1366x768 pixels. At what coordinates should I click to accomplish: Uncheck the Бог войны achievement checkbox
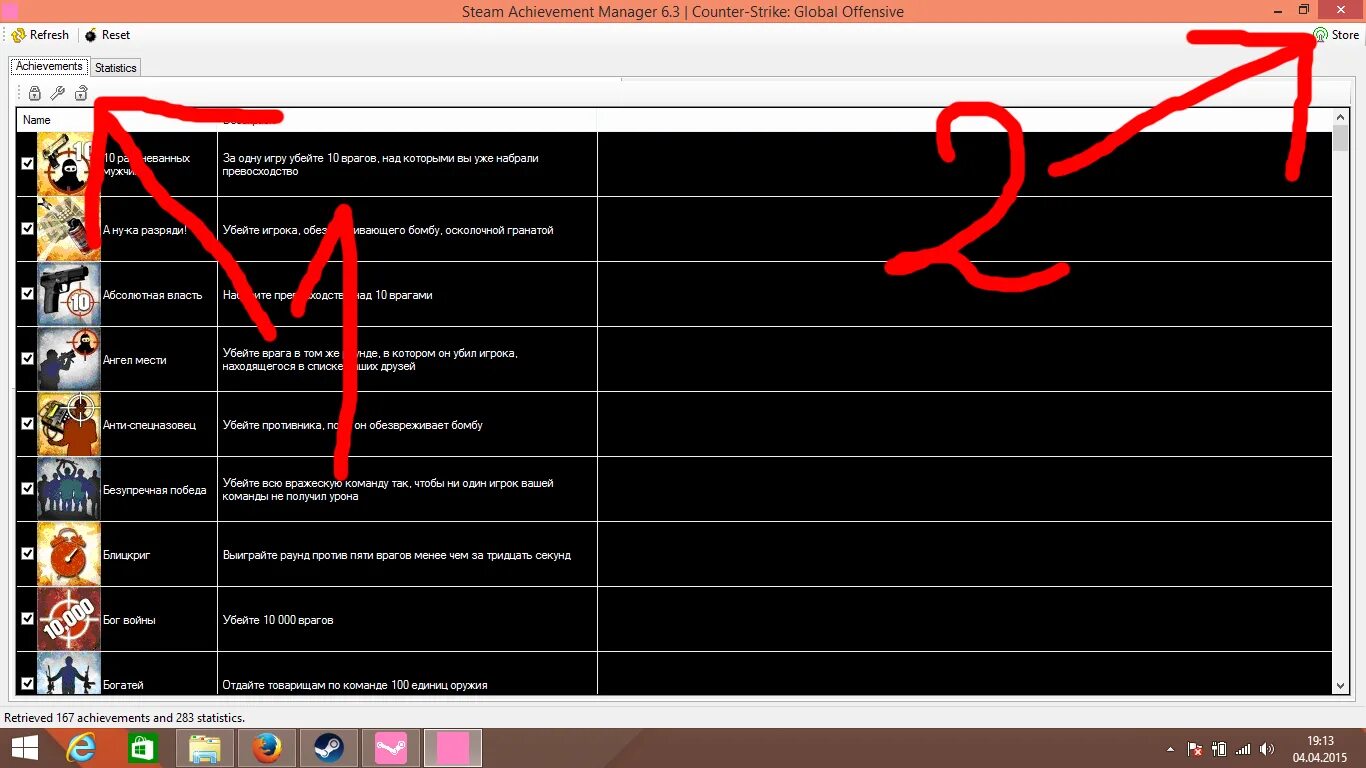click(28, 619)
